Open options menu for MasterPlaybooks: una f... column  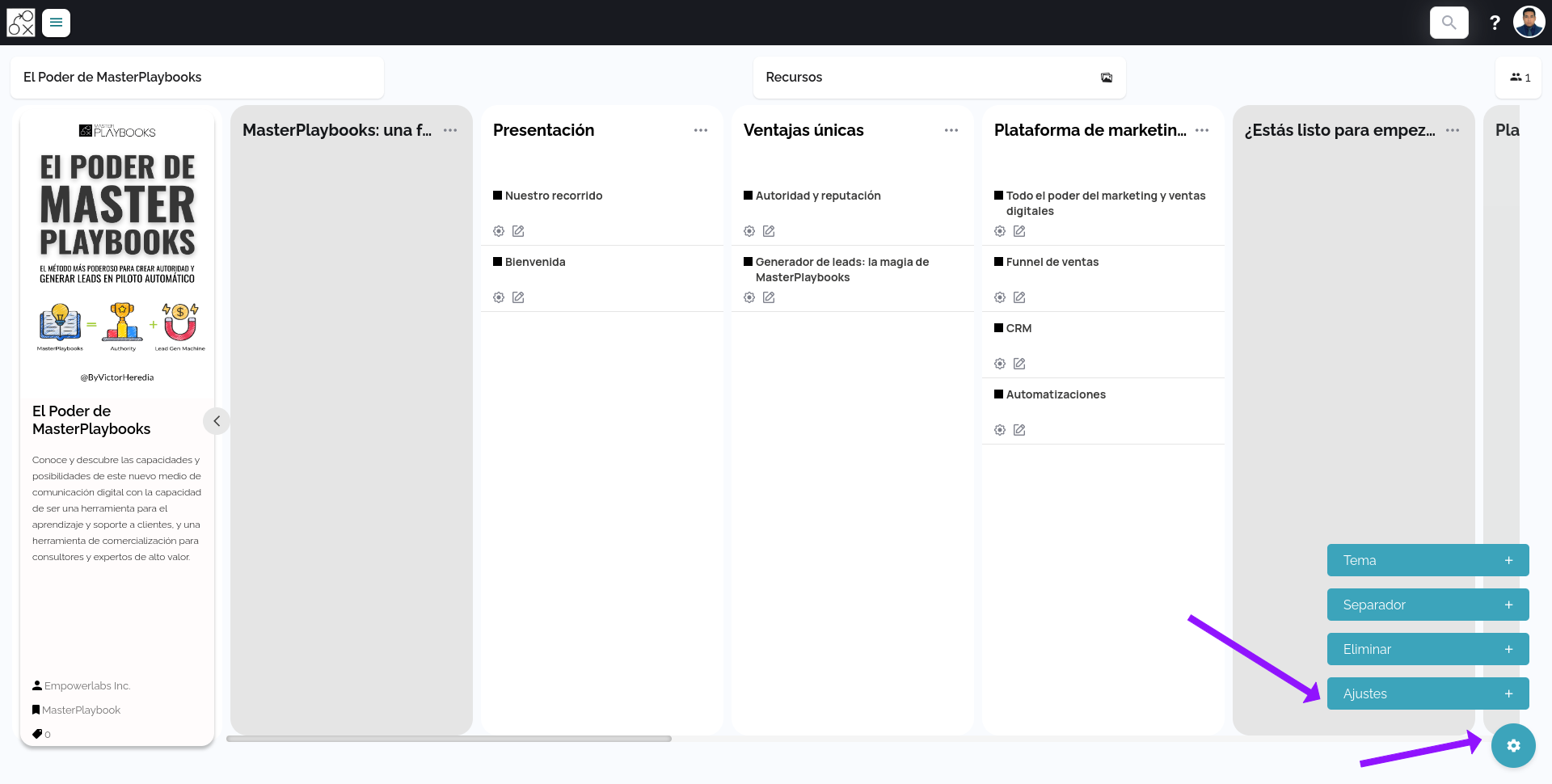[450, 130]
